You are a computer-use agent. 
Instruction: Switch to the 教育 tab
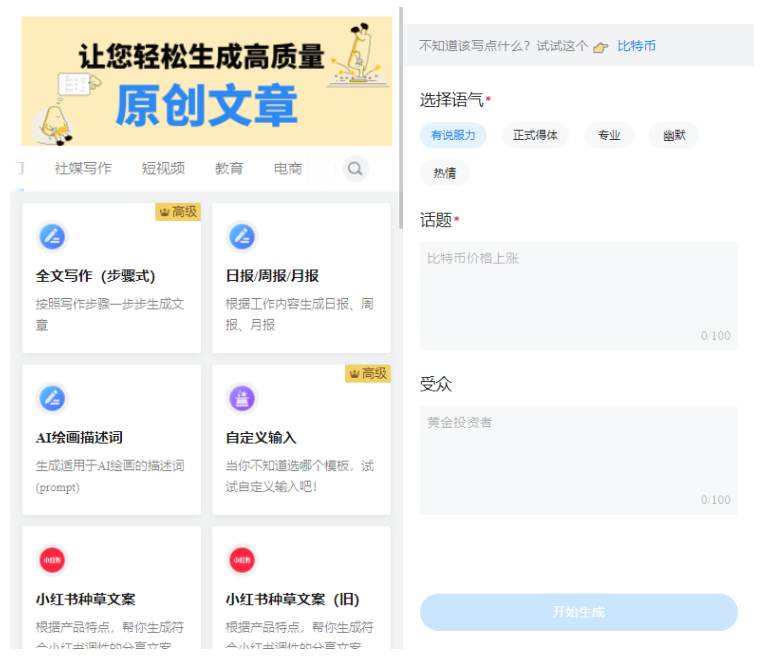pyautogui.click(x=229, y=168)
